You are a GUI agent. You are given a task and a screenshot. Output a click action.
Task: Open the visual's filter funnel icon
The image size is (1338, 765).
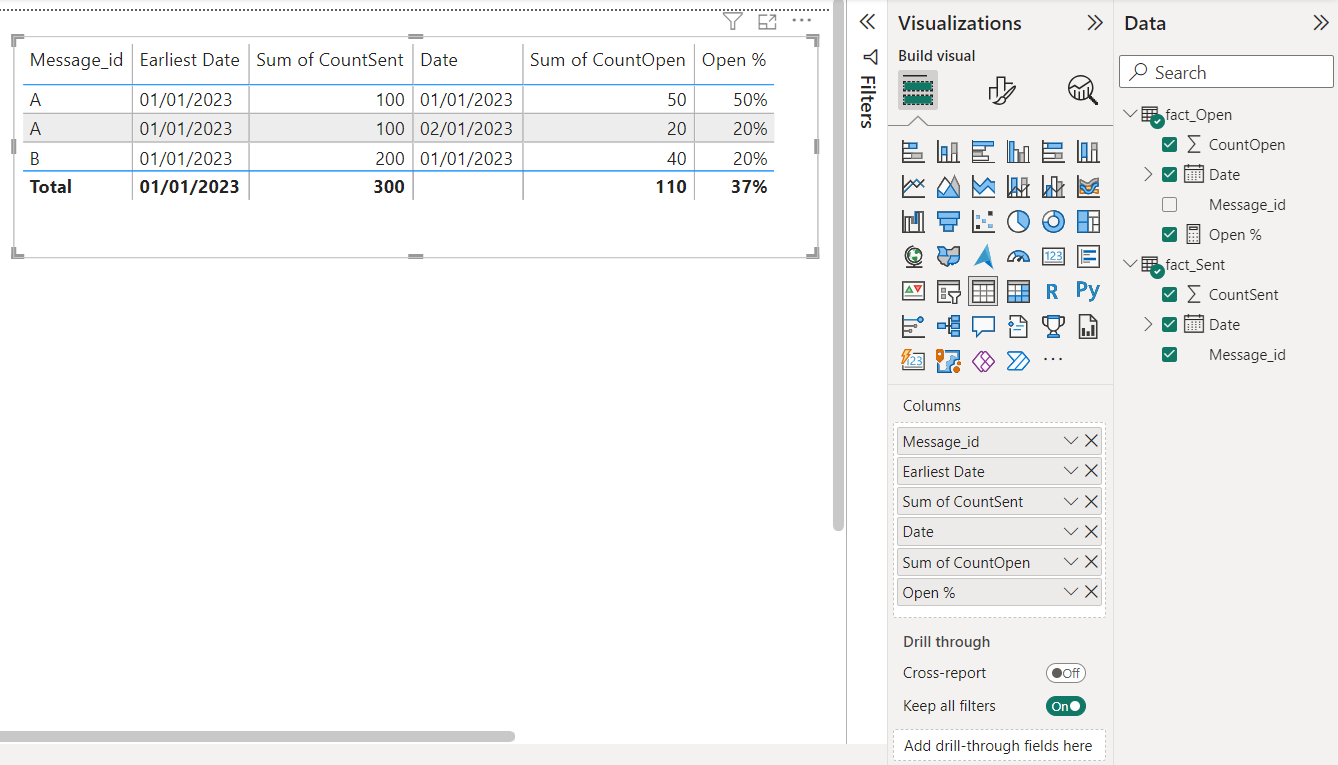[x=733, y=21]
